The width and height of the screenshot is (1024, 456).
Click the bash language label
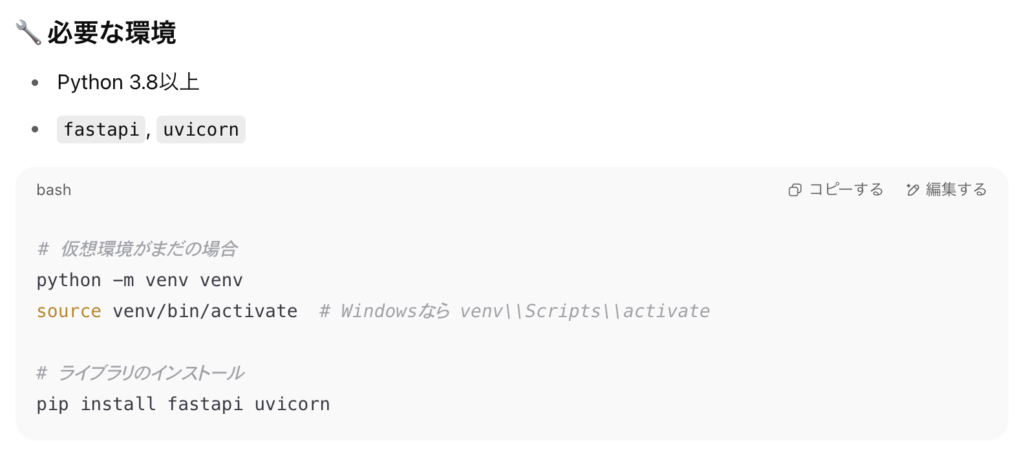pos(54,190)
